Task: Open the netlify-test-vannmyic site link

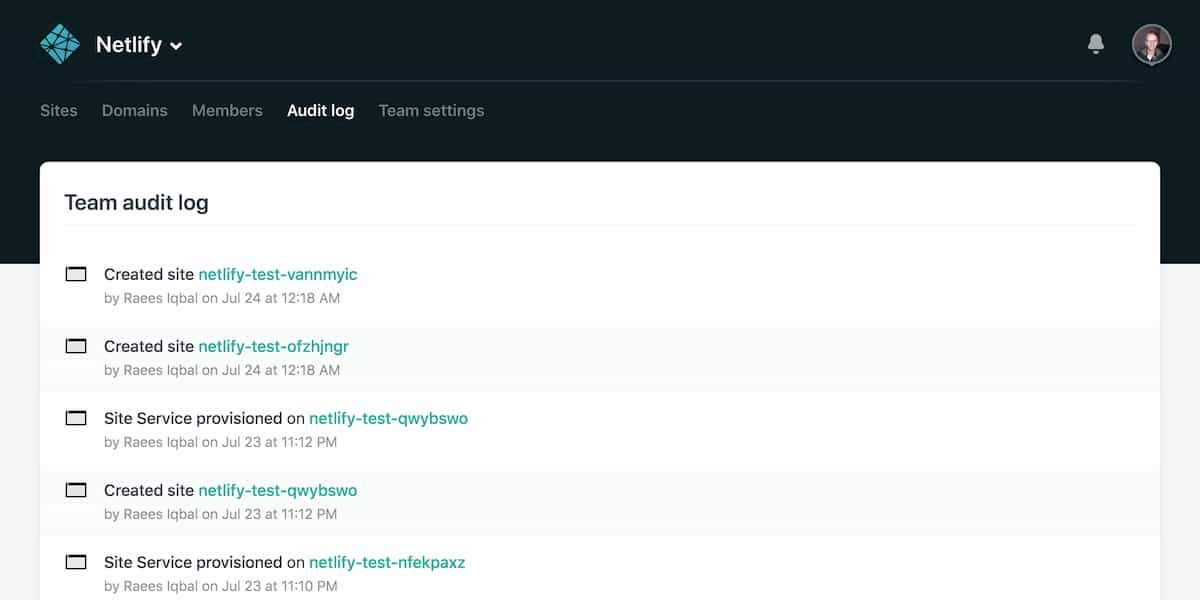Action: coord(277,274)
